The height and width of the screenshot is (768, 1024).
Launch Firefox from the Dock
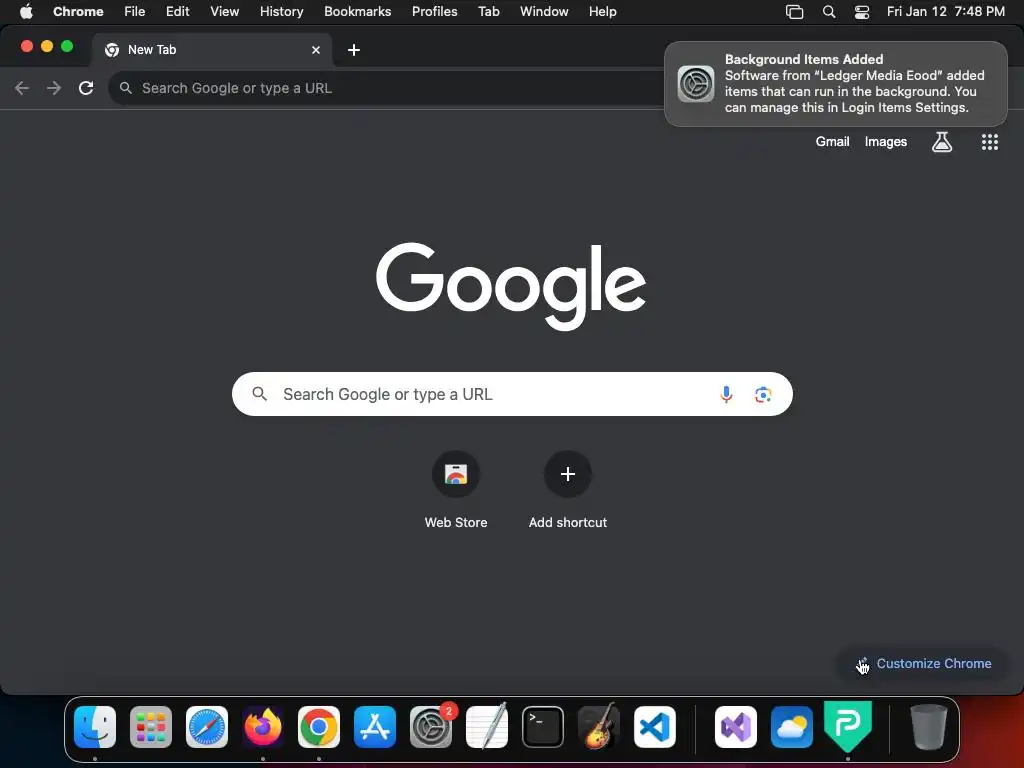263,727
